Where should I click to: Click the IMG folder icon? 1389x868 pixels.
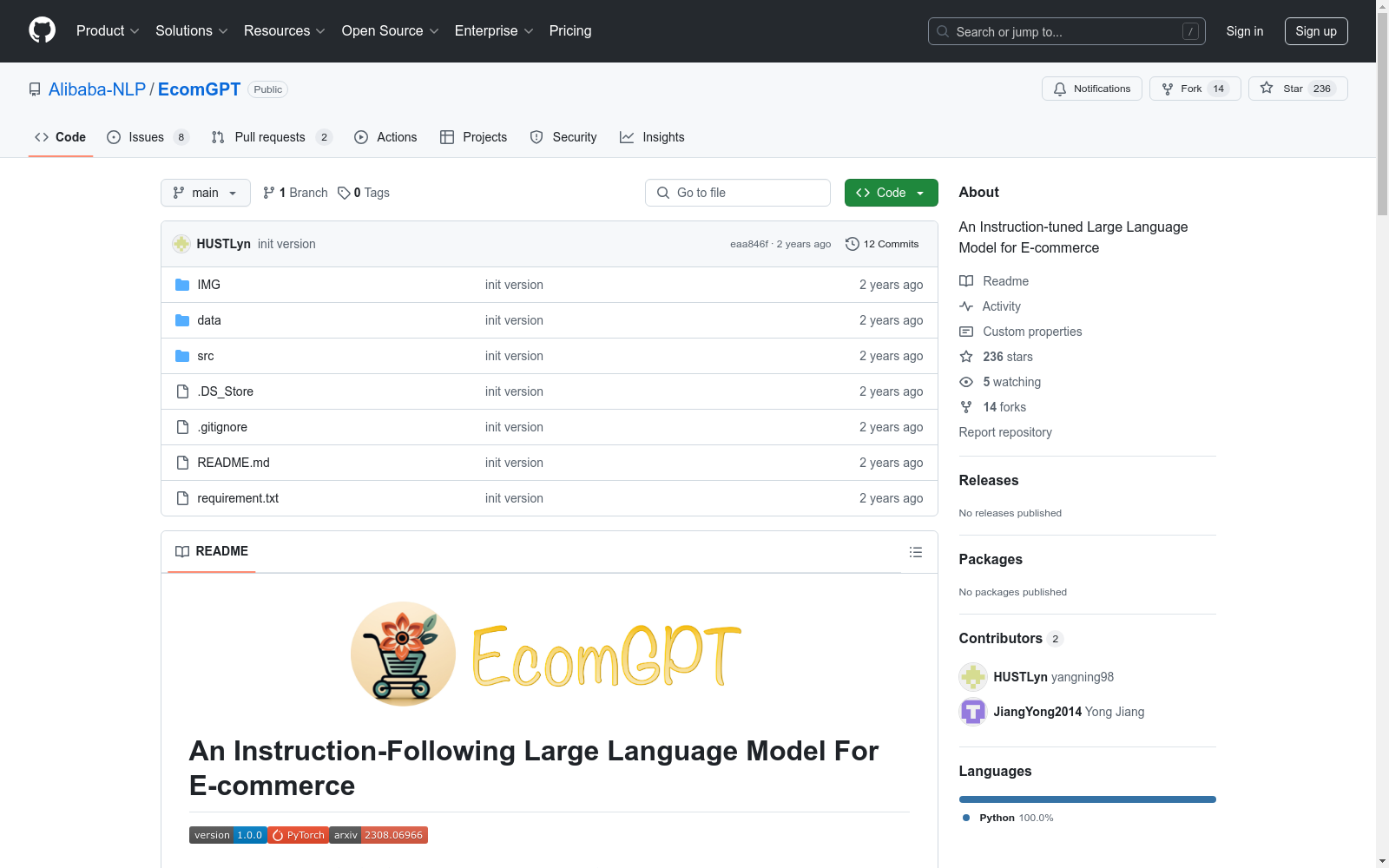tap(182, 285)
